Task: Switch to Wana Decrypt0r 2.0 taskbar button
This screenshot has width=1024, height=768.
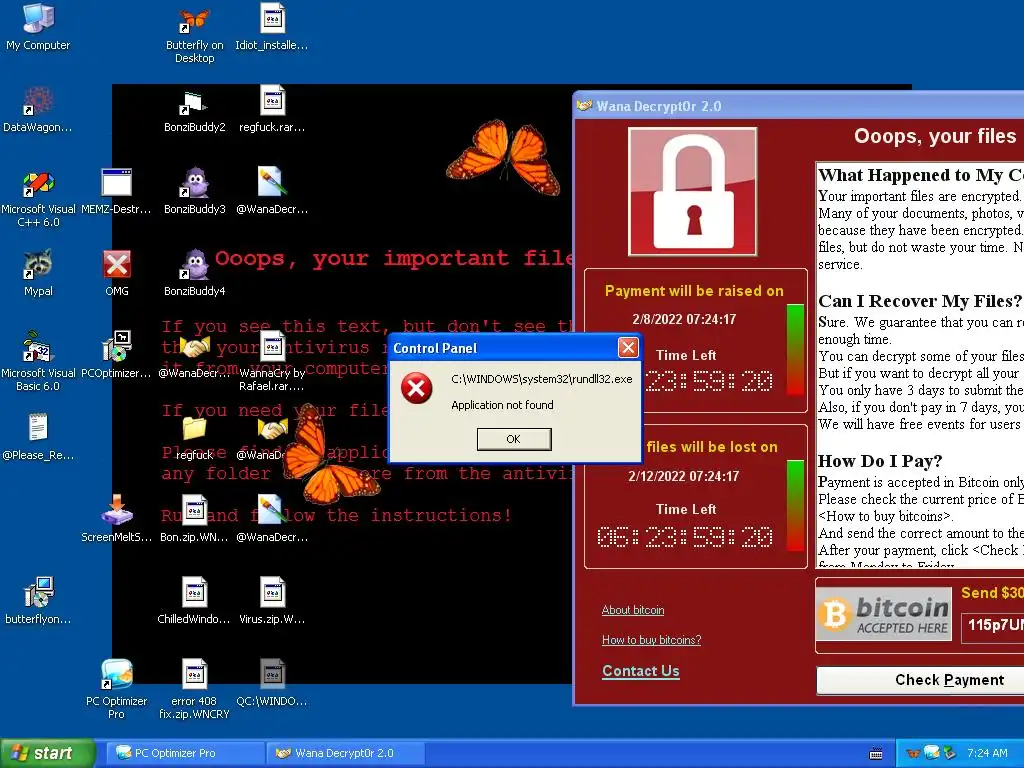Action: [x=345, y=753]
